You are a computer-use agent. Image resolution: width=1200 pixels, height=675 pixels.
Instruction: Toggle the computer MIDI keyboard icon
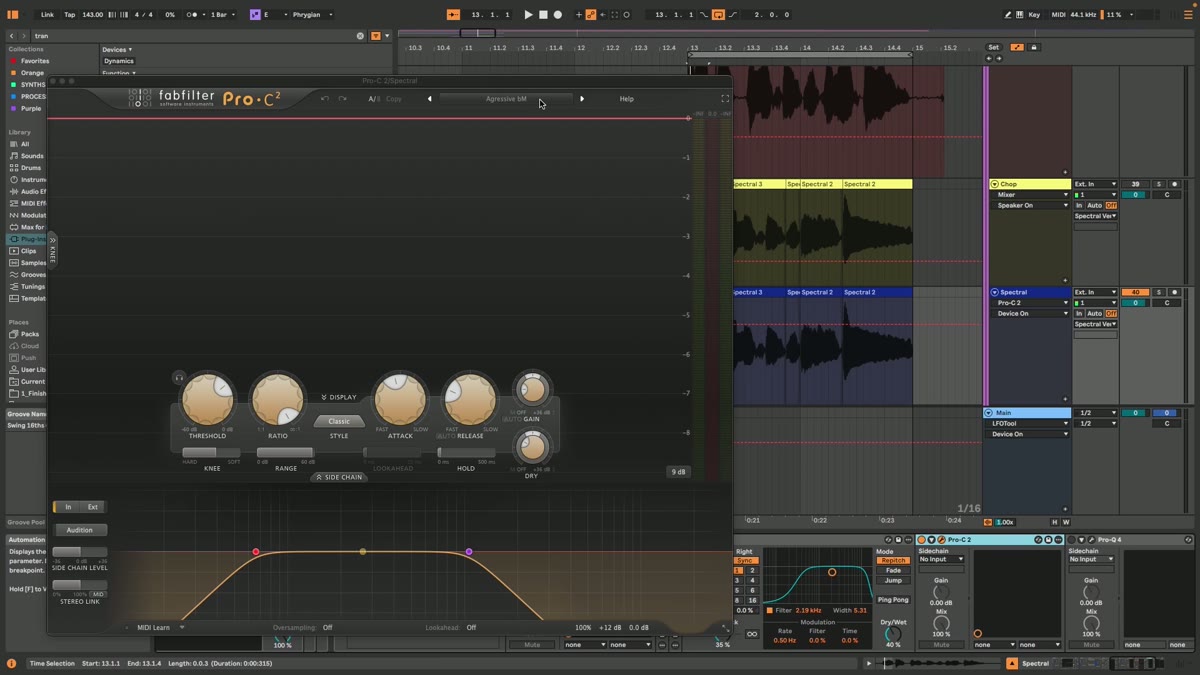pos(1019,15)
